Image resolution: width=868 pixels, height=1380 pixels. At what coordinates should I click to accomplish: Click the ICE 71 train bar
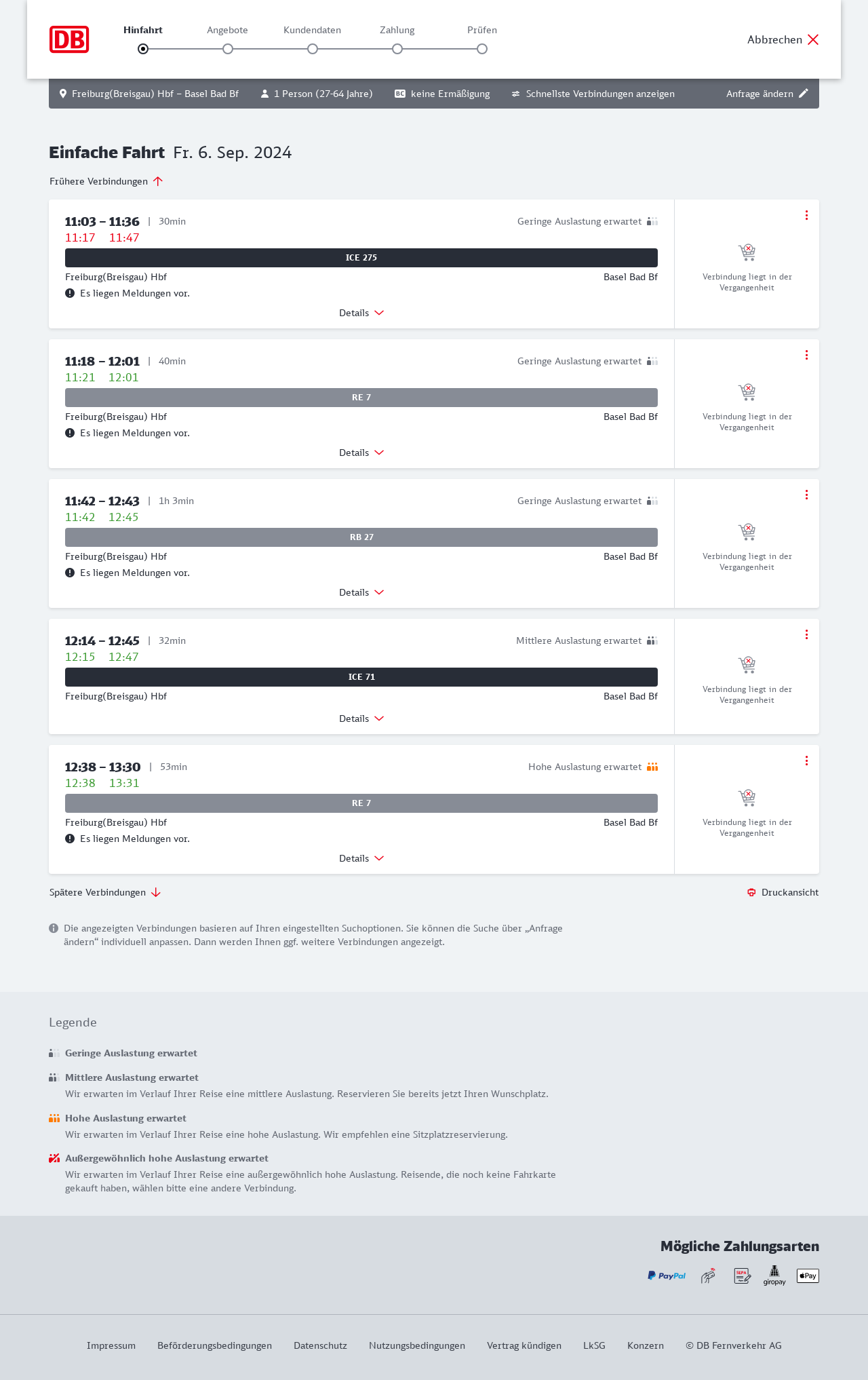361,677
